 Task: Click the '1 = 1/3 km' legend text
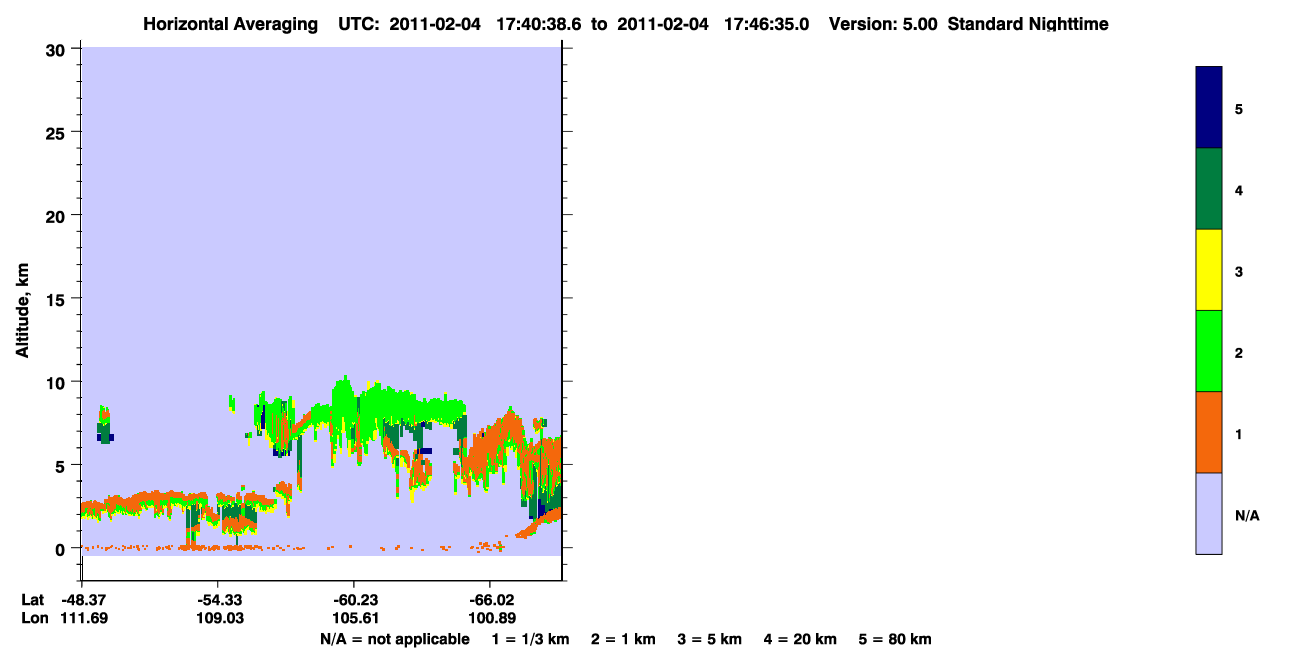click(531, 639)
